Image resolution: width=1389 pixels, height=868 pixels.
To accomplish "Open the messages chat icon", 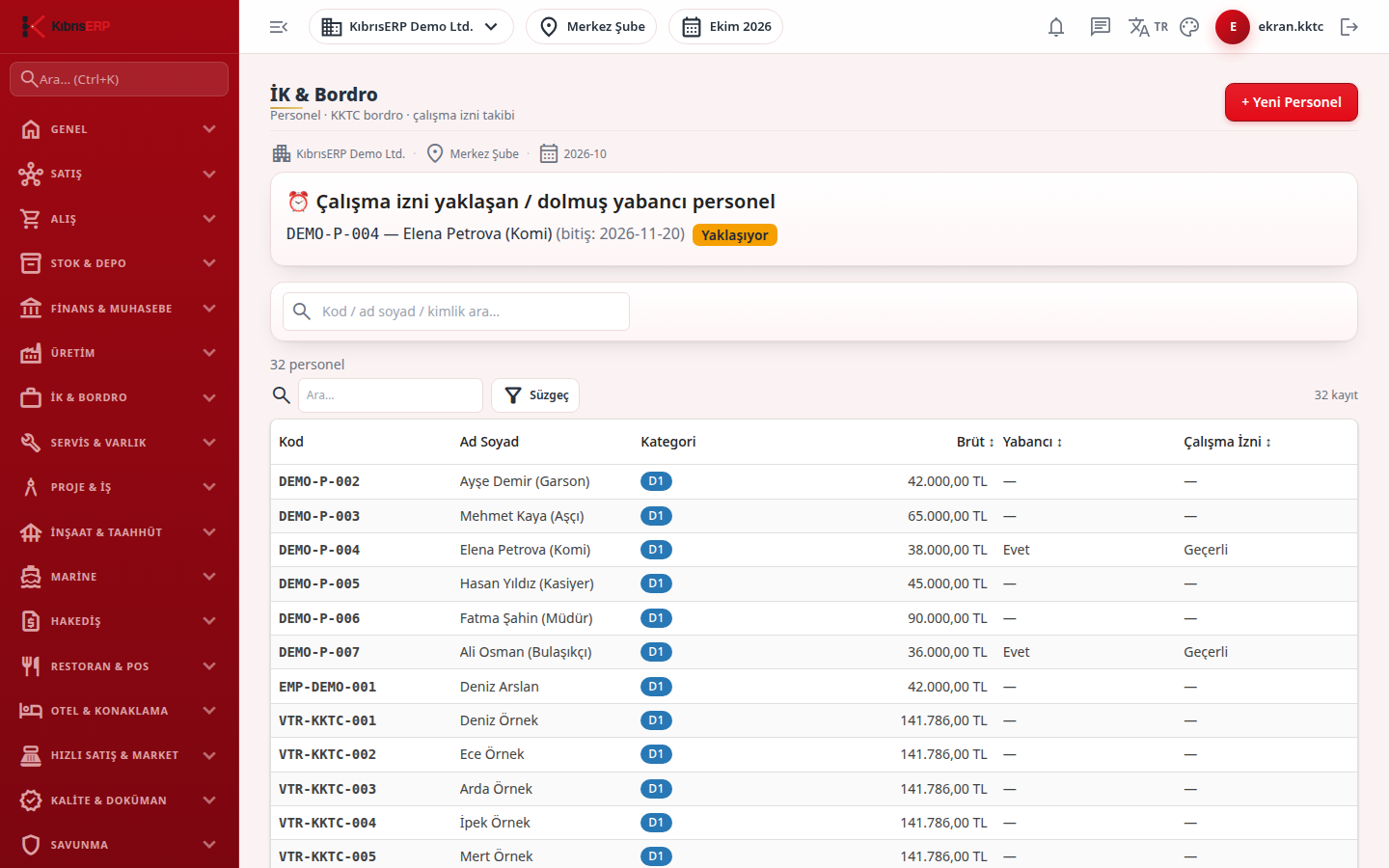I will click(1101, 27).
